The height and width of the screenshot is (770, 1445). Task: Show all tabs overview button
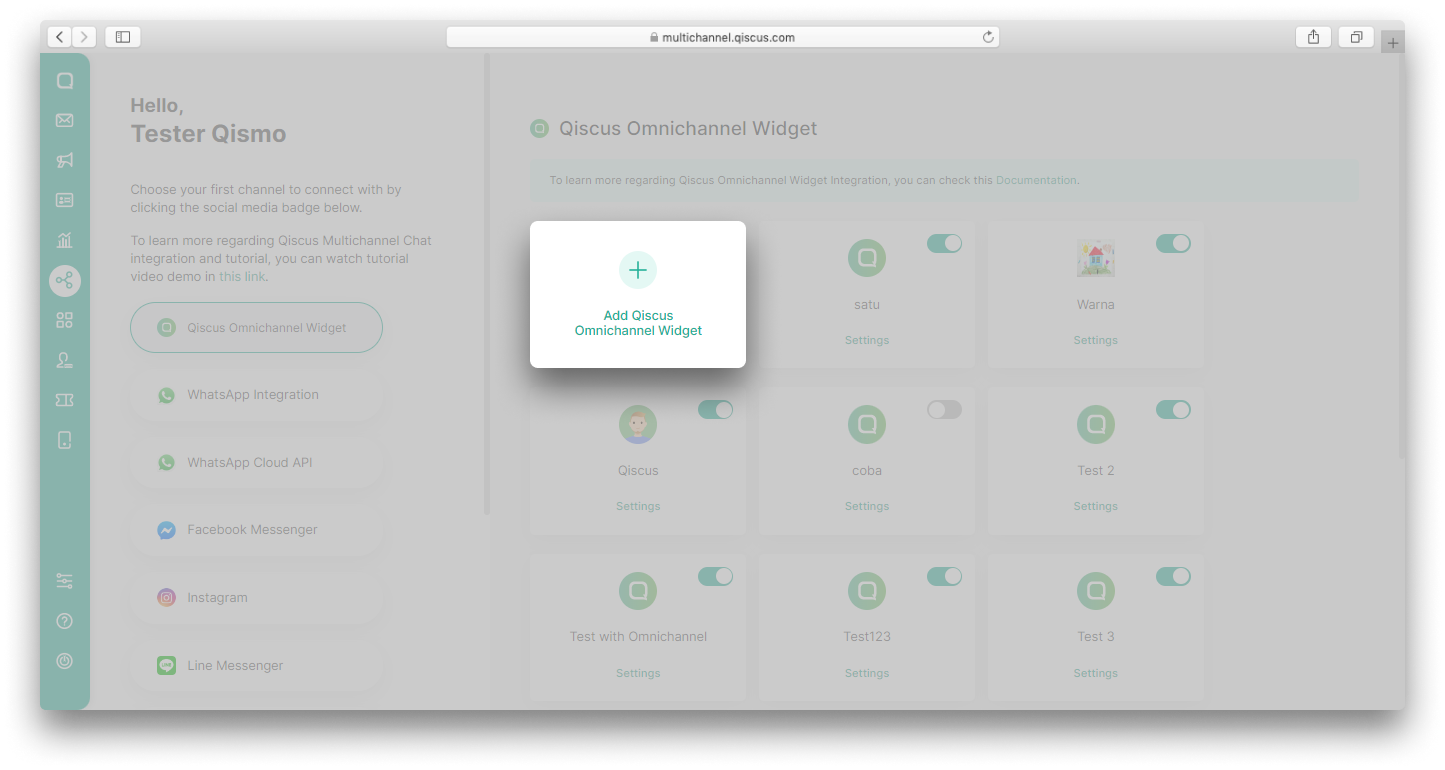pyautogui.click(x=1356, y=37)
